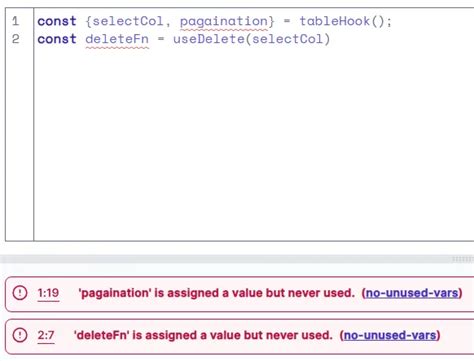The width and height of the screenshot is (474, 361).
Task: Click the empty area of the code editor
Action: tap(253, 143)
